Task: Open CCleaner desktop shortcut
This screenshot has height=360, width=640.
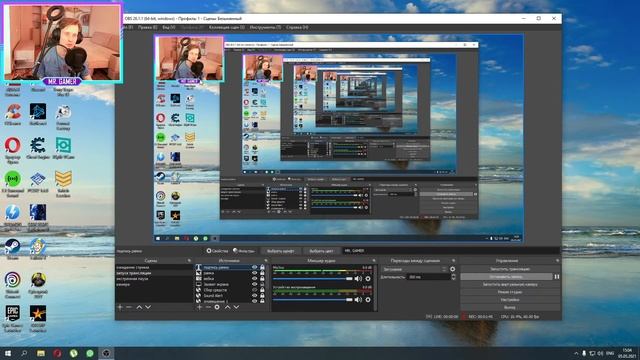Action: point(13,114)
